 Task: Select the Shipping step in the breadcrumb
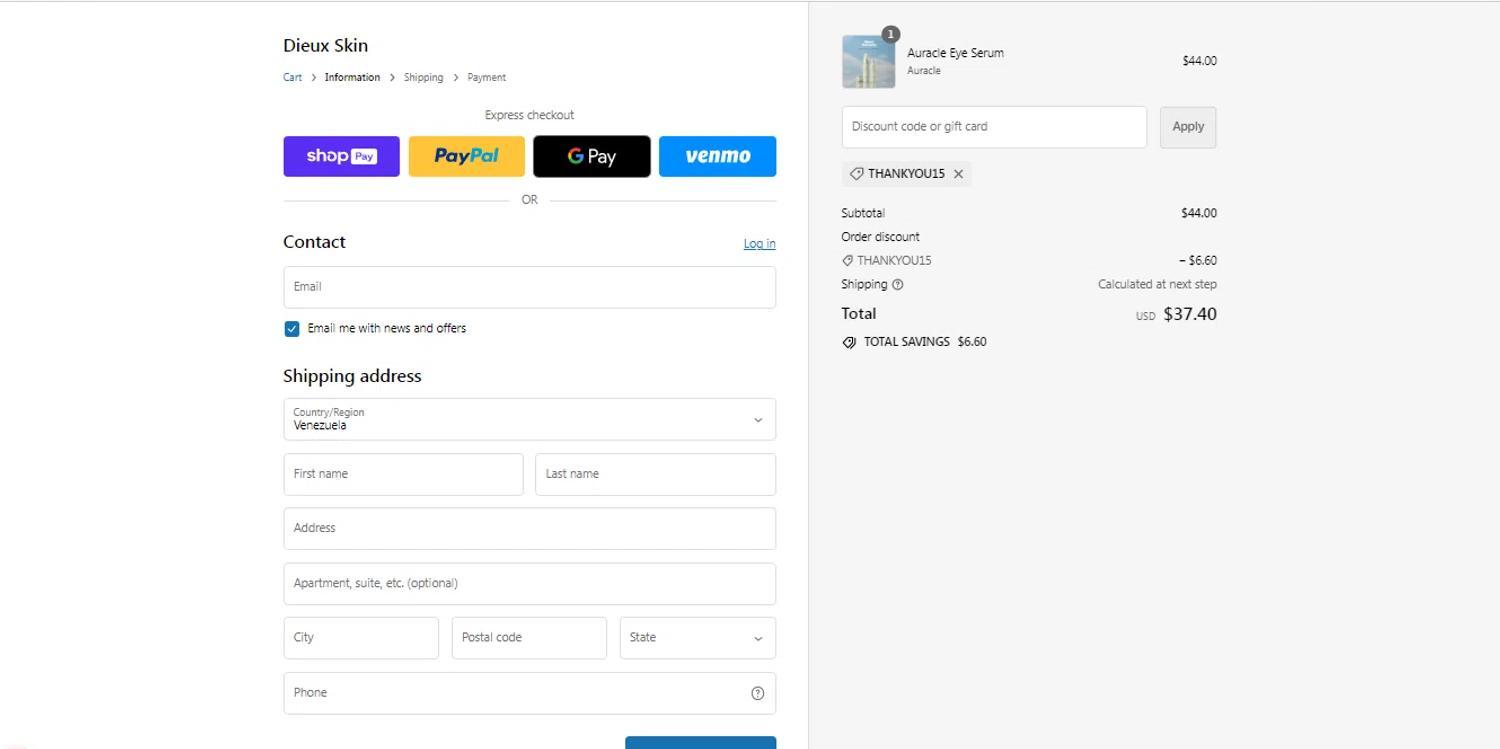coord(423,77)
